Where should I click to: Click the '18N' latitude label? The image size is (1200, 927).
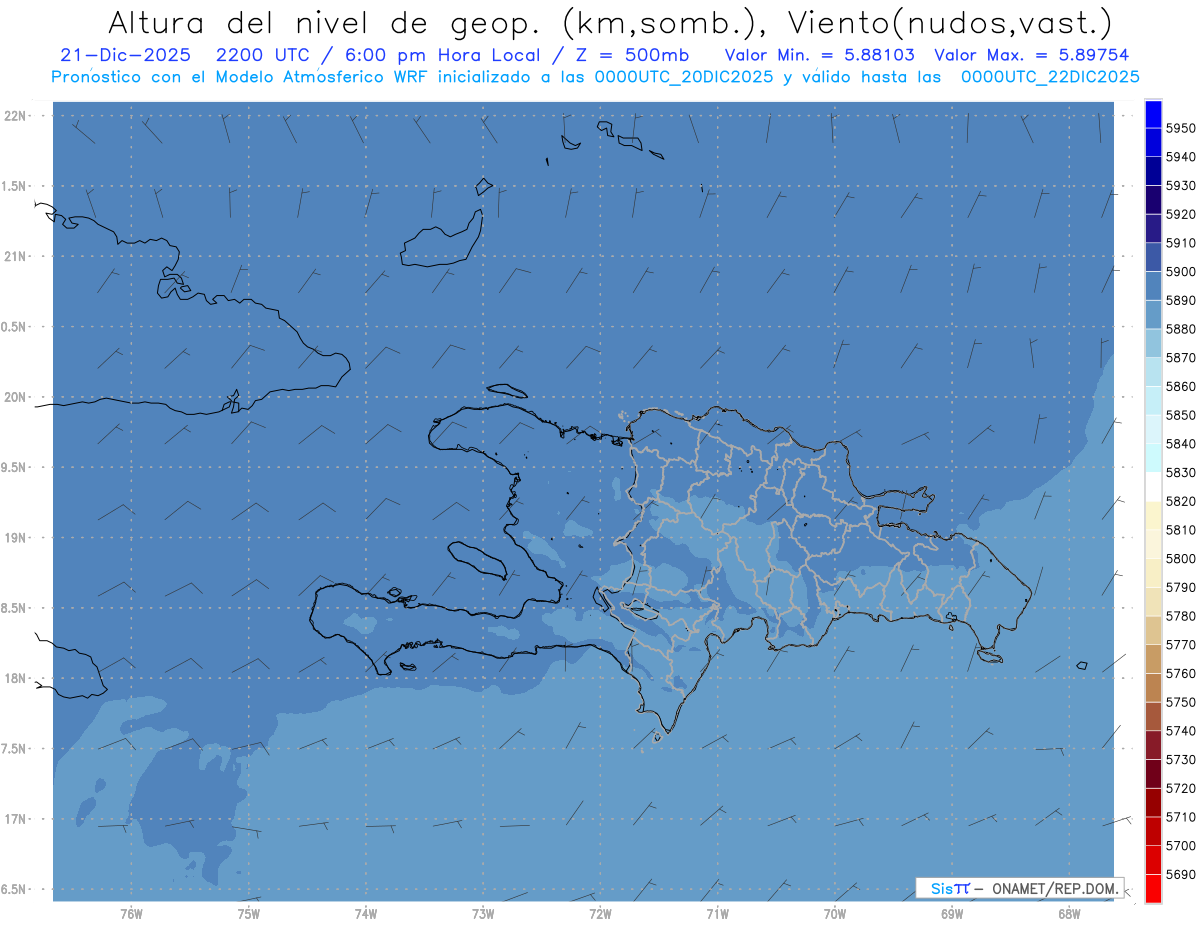15,679
